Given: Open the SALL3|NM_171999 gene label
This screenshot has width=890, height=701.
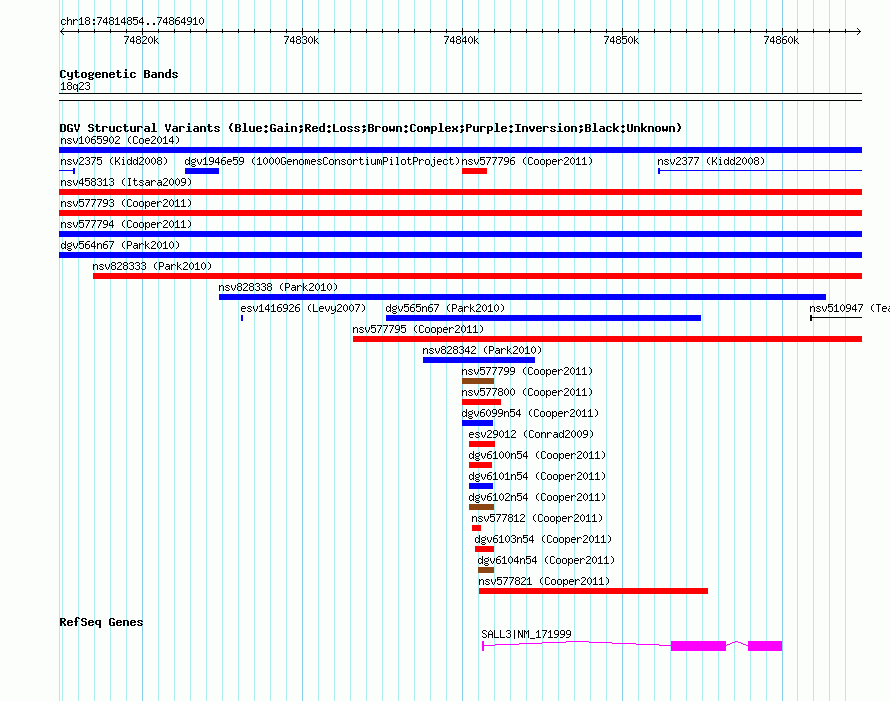Looking at the screenshot, I should coord(526,634).
